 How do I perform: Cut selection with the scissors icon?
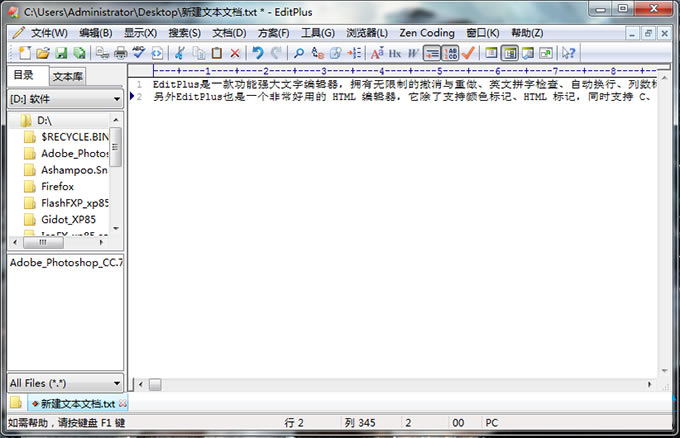[x=180, y=53]
